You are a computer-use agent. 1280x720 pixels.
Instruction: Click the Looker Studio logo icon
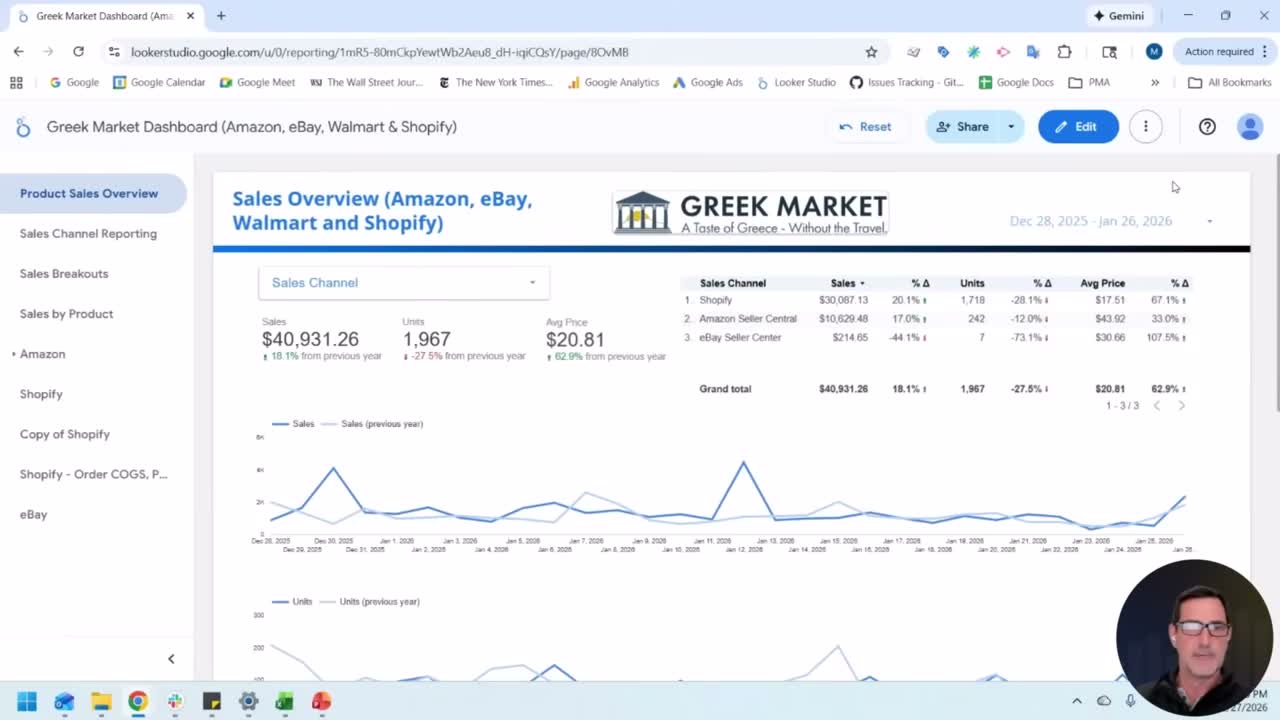[x=22, y=127]
